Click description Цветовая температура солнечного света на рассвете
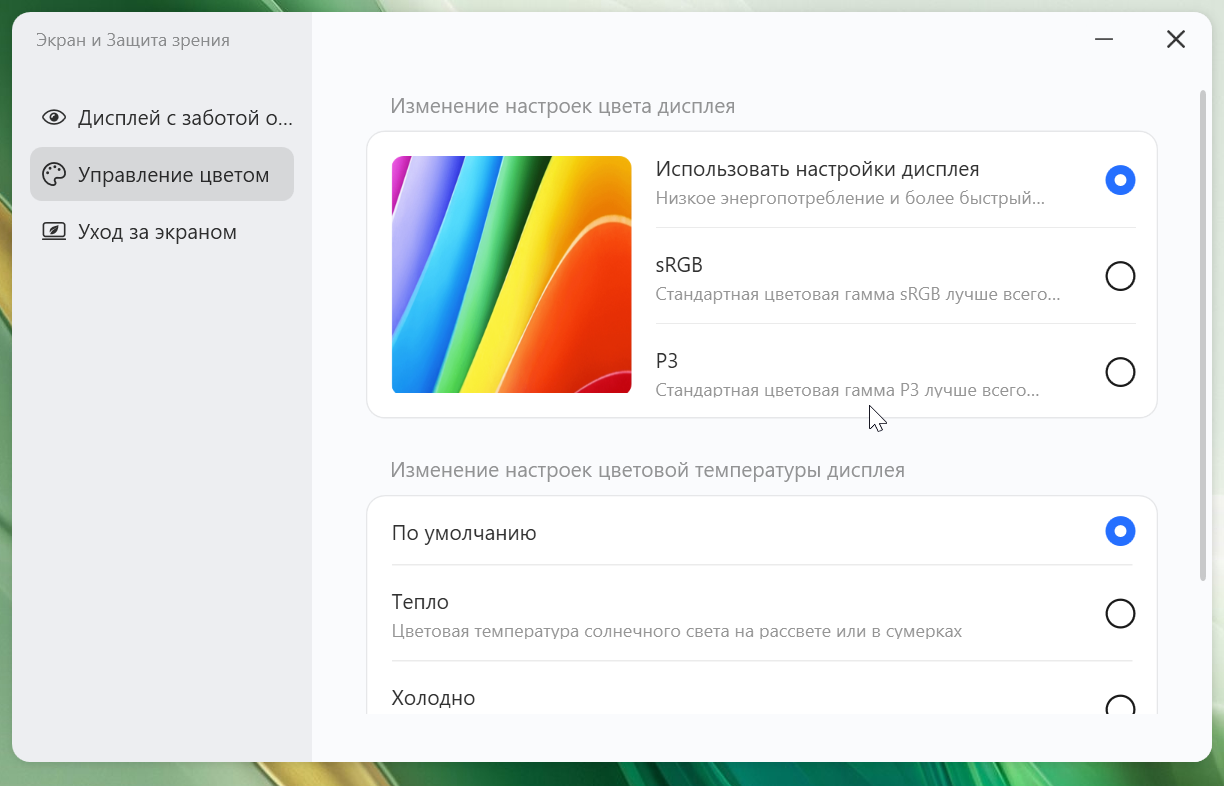 (x=677, y=631)
